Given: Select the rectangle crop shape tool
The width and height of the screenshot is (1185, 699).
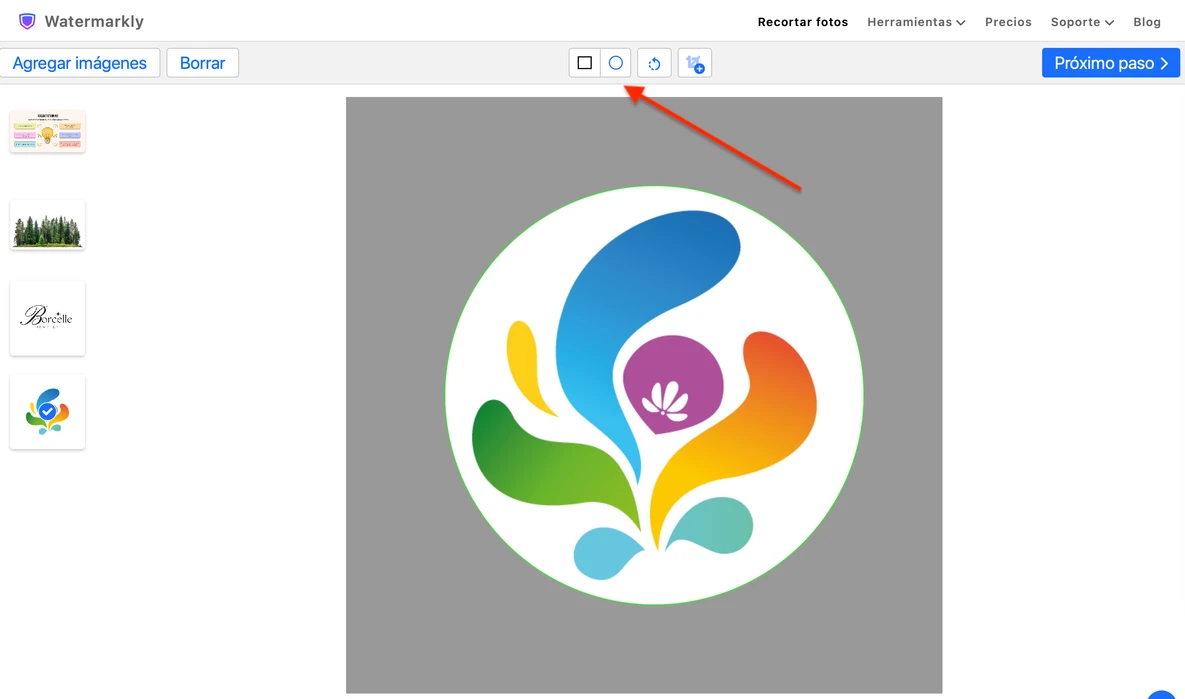Looking at the screenshot, I should coord(584,63).
